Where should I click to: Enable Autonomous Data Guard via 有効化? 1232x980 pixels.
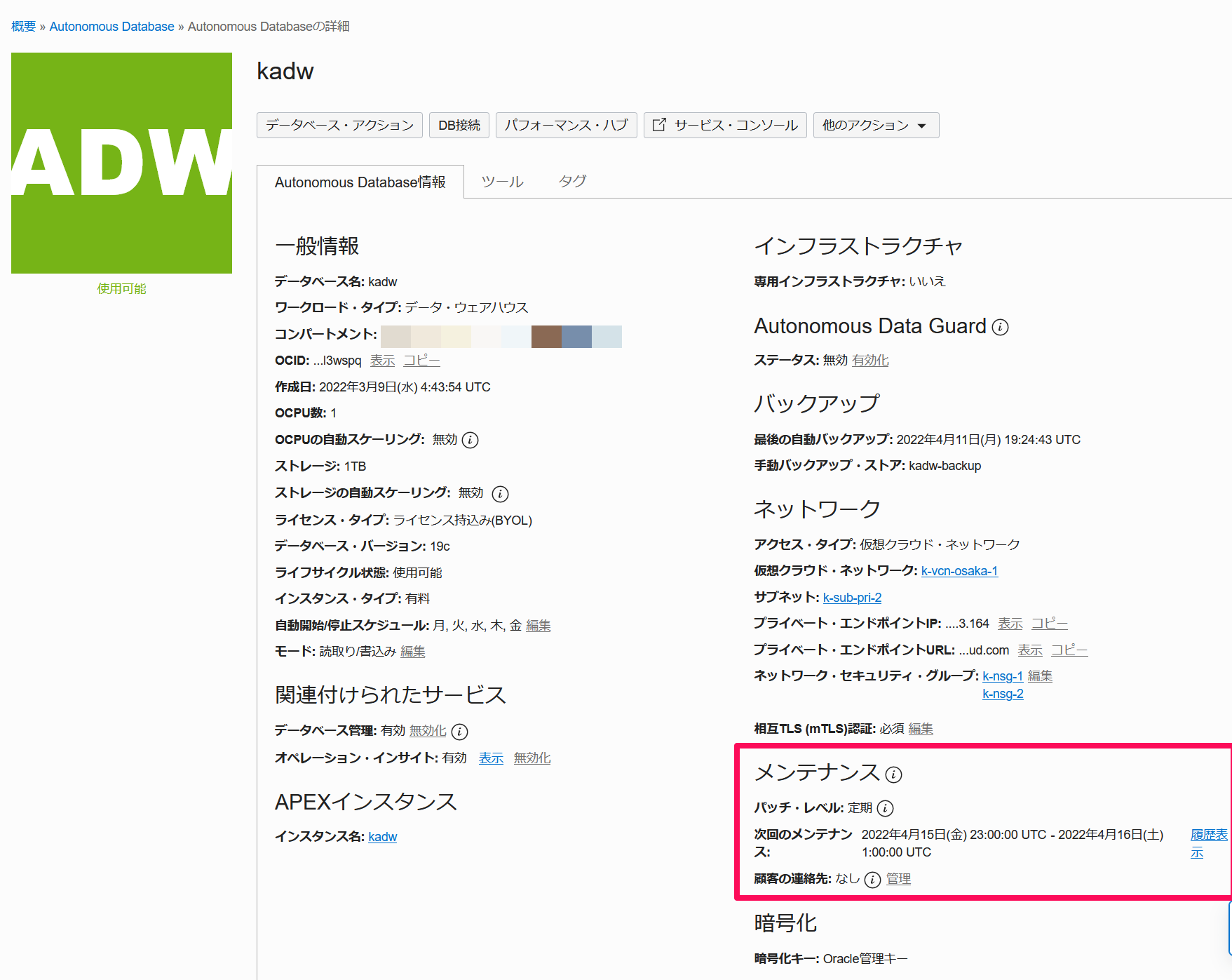click(x=869, y=360)
